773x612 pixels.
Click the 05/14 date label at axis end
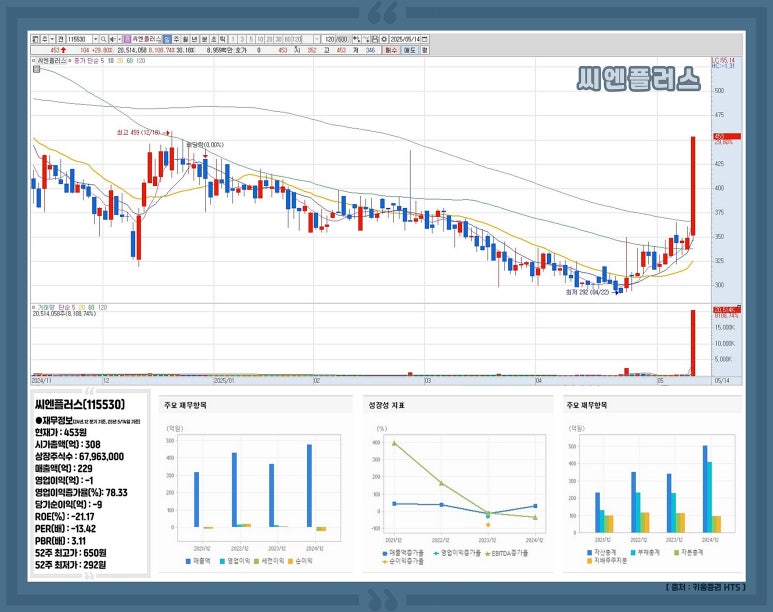point(722,381)
